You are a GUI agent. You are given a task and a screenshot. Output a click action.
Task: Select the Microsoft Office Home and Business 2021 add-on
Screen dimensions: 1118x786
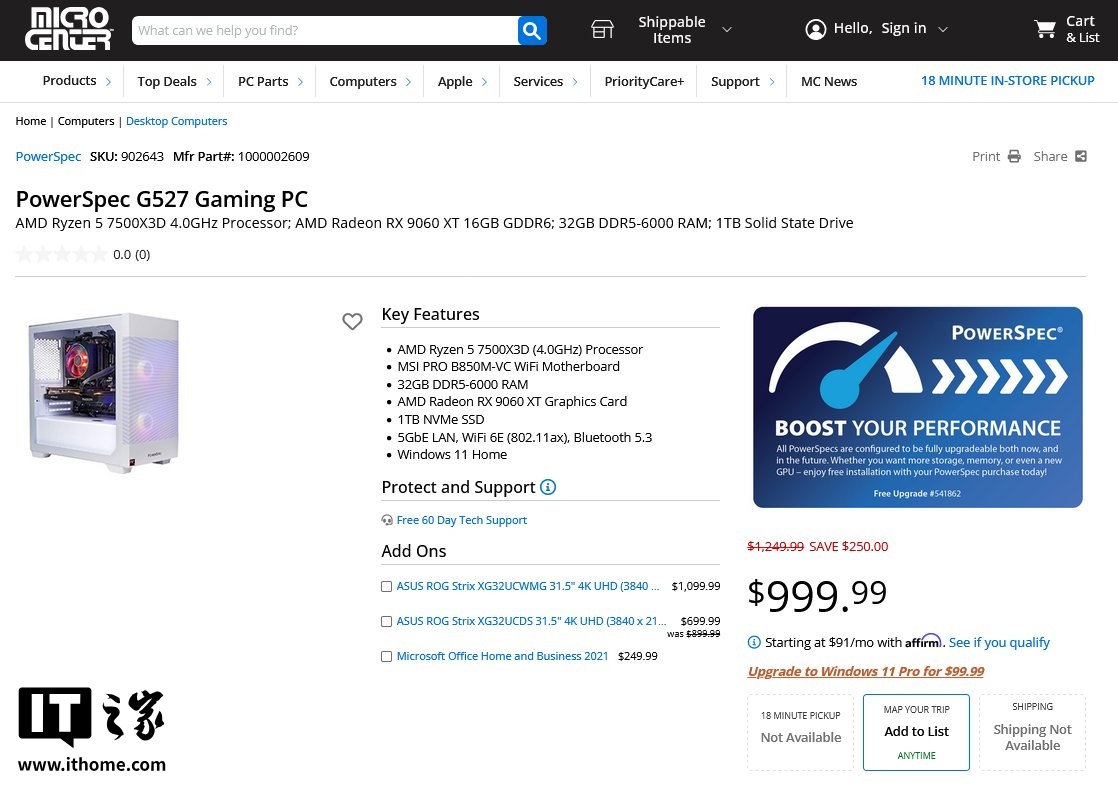point(386,656)
